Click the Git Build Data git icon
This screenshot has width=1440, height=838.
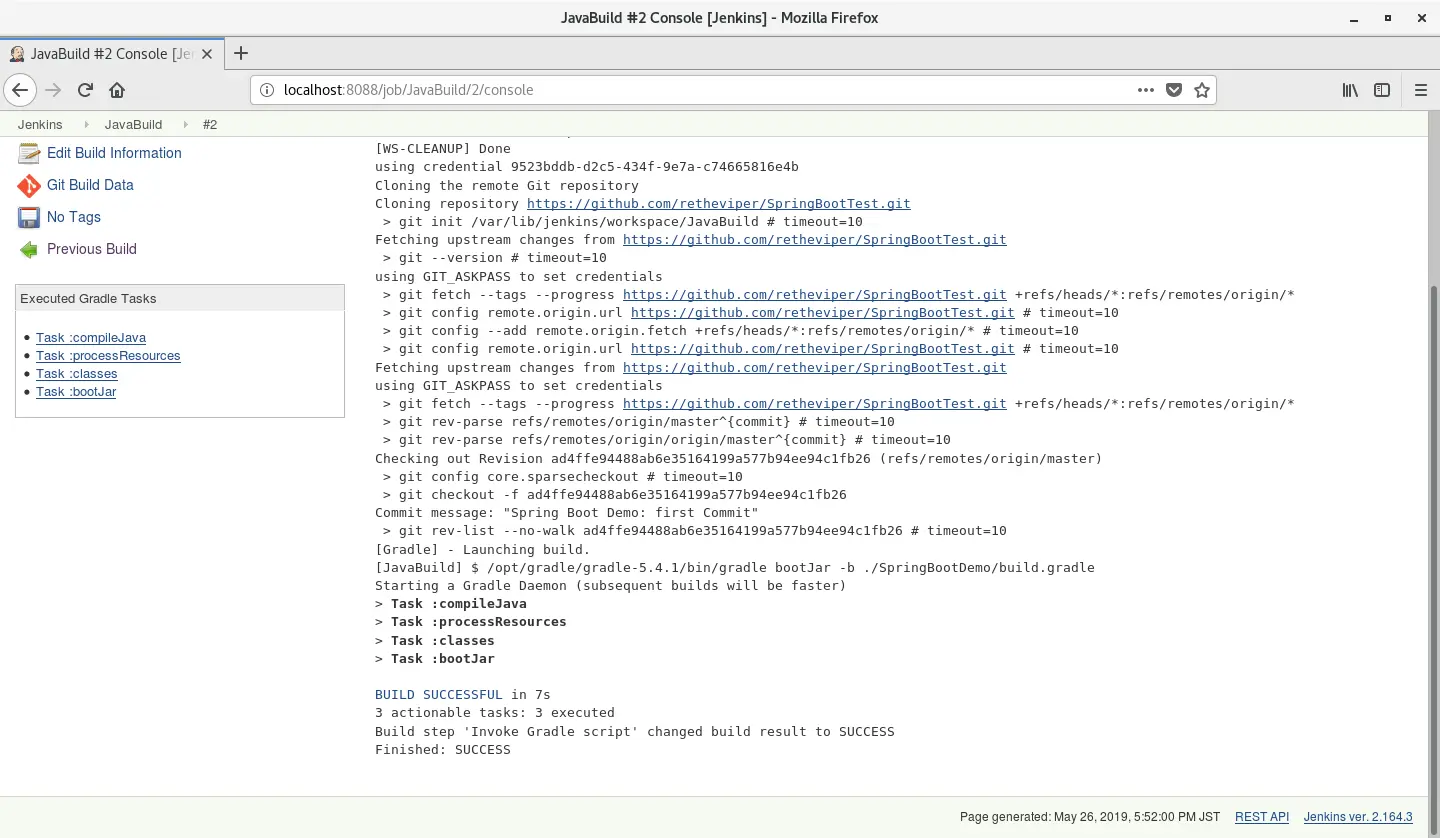pos(29,185)
